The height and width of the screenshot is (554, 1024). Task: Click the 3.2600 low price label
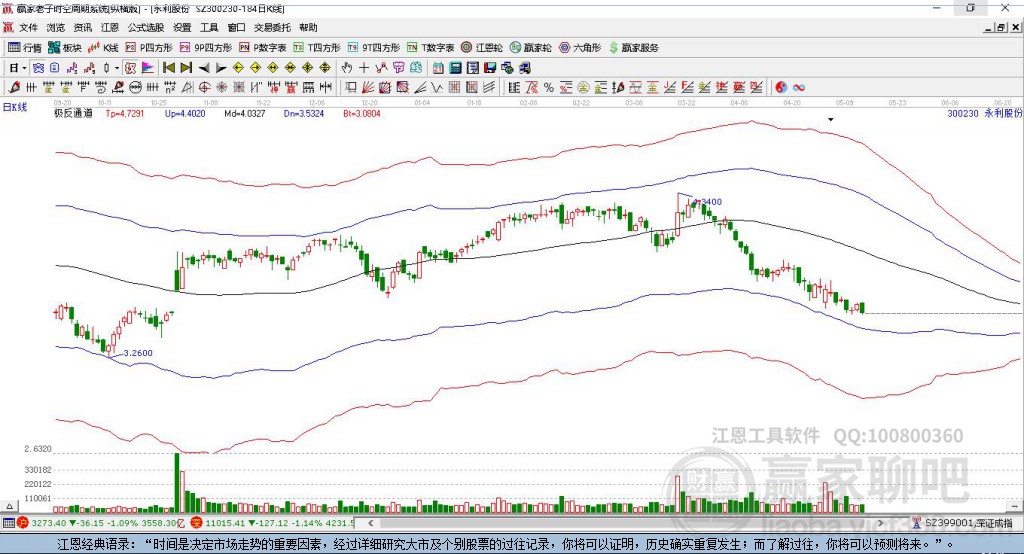[x=138, y=353]
